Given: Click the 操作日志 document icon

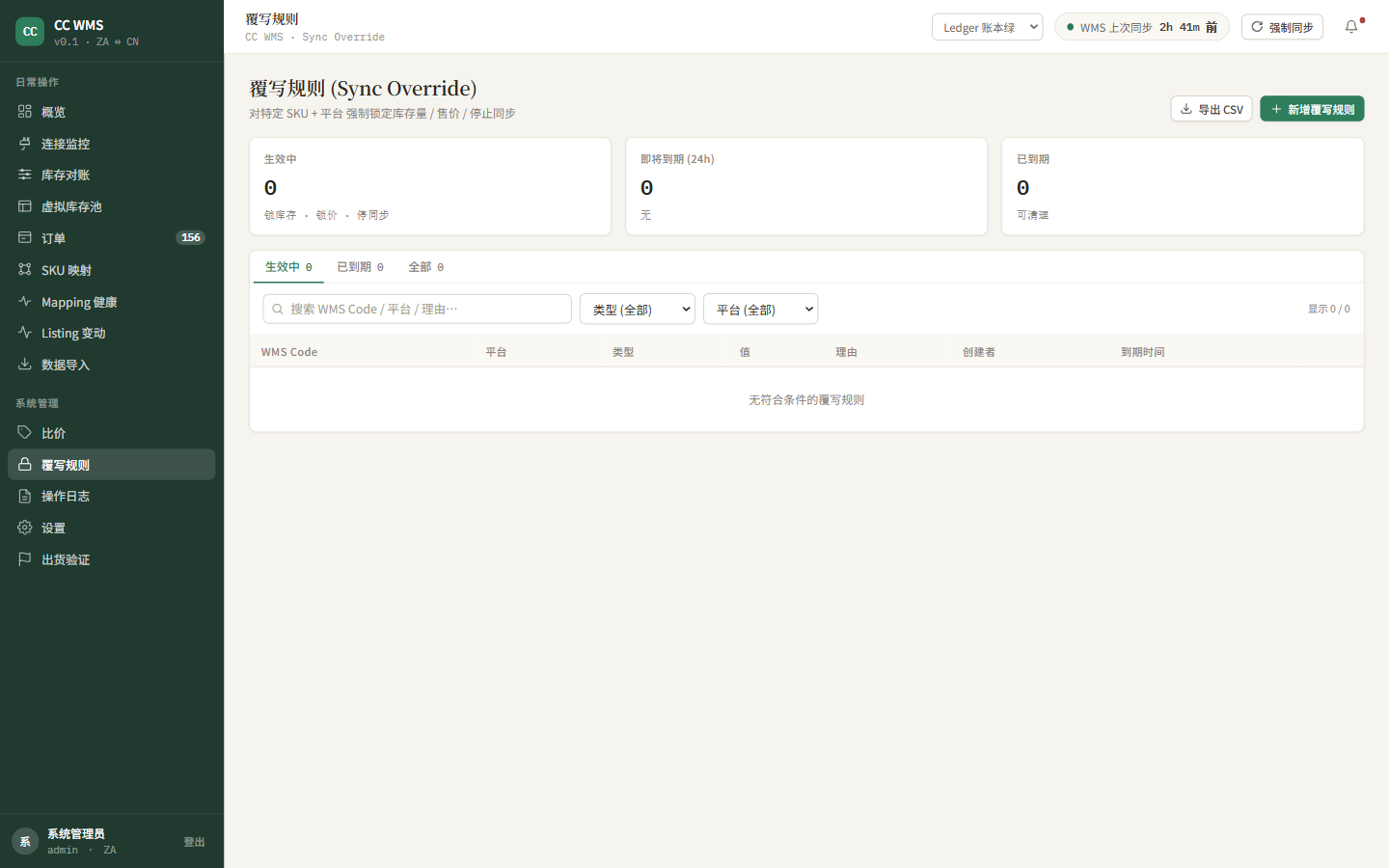Looking at the screenshot, I should pyautogui.click(x=25, y=496).
